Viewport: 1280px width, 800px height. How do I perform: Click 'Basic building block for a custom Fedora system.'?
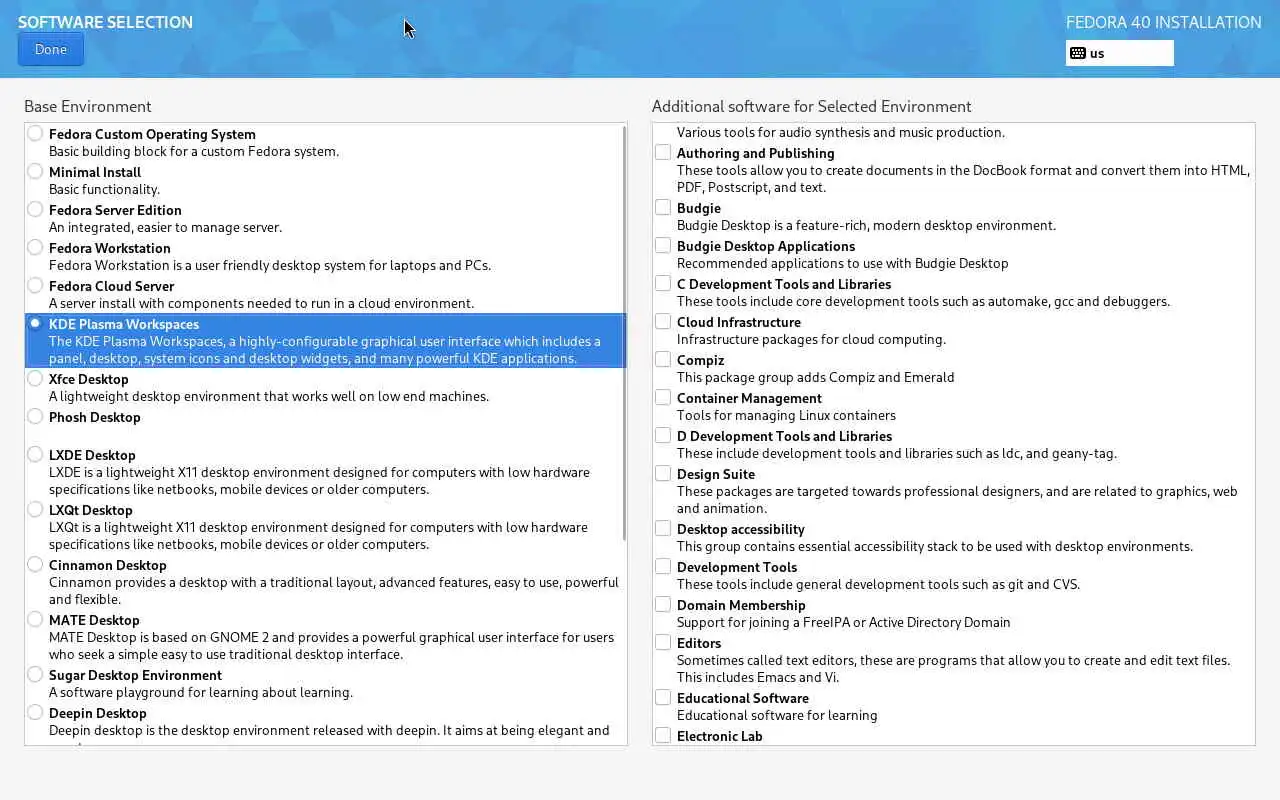pos(194,151)
